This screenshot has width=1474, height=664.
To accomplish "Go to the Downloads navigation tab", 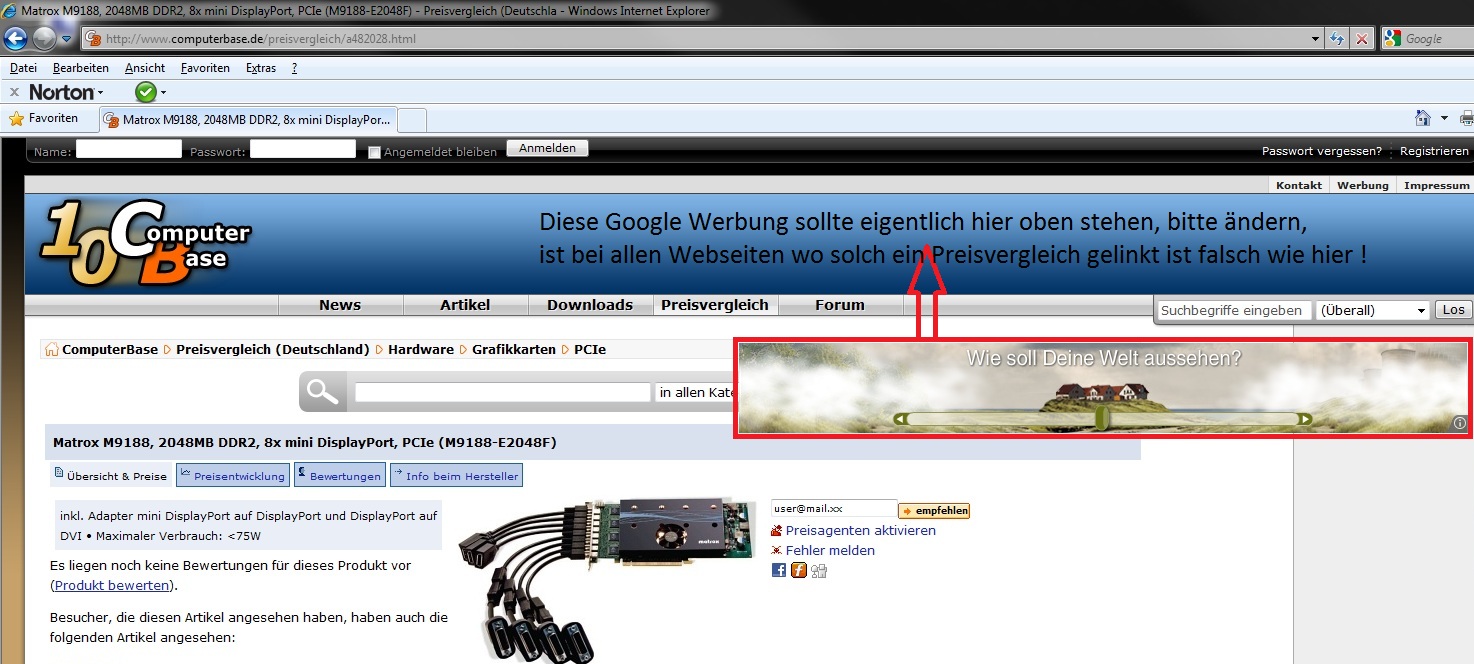I will click(x=590, y=305).
